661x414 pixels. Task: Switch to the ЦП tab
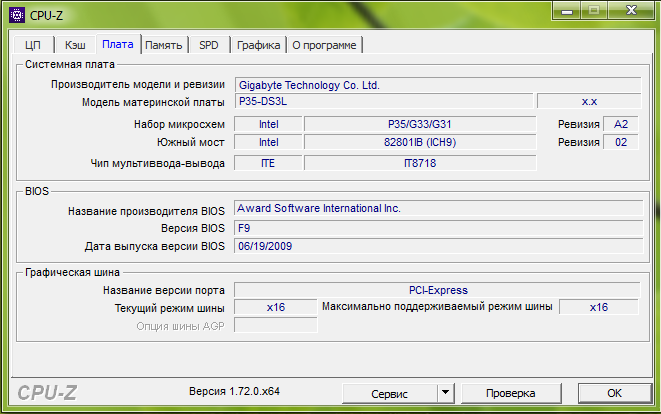tap(33, 45)
